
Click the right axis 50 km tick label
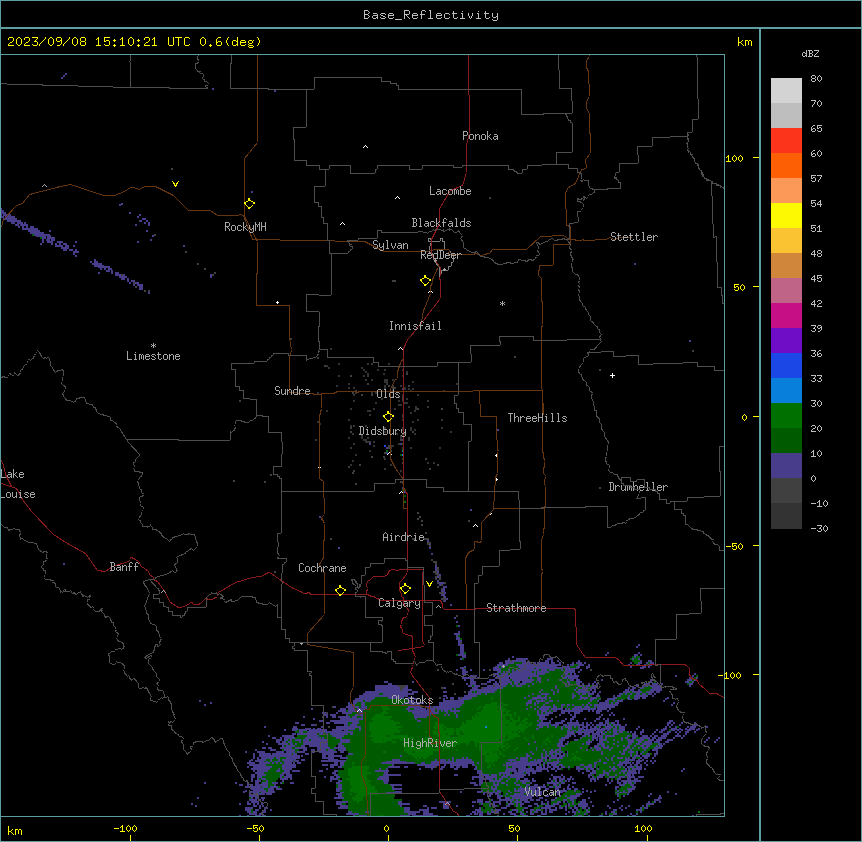click(x=739, y=287)
